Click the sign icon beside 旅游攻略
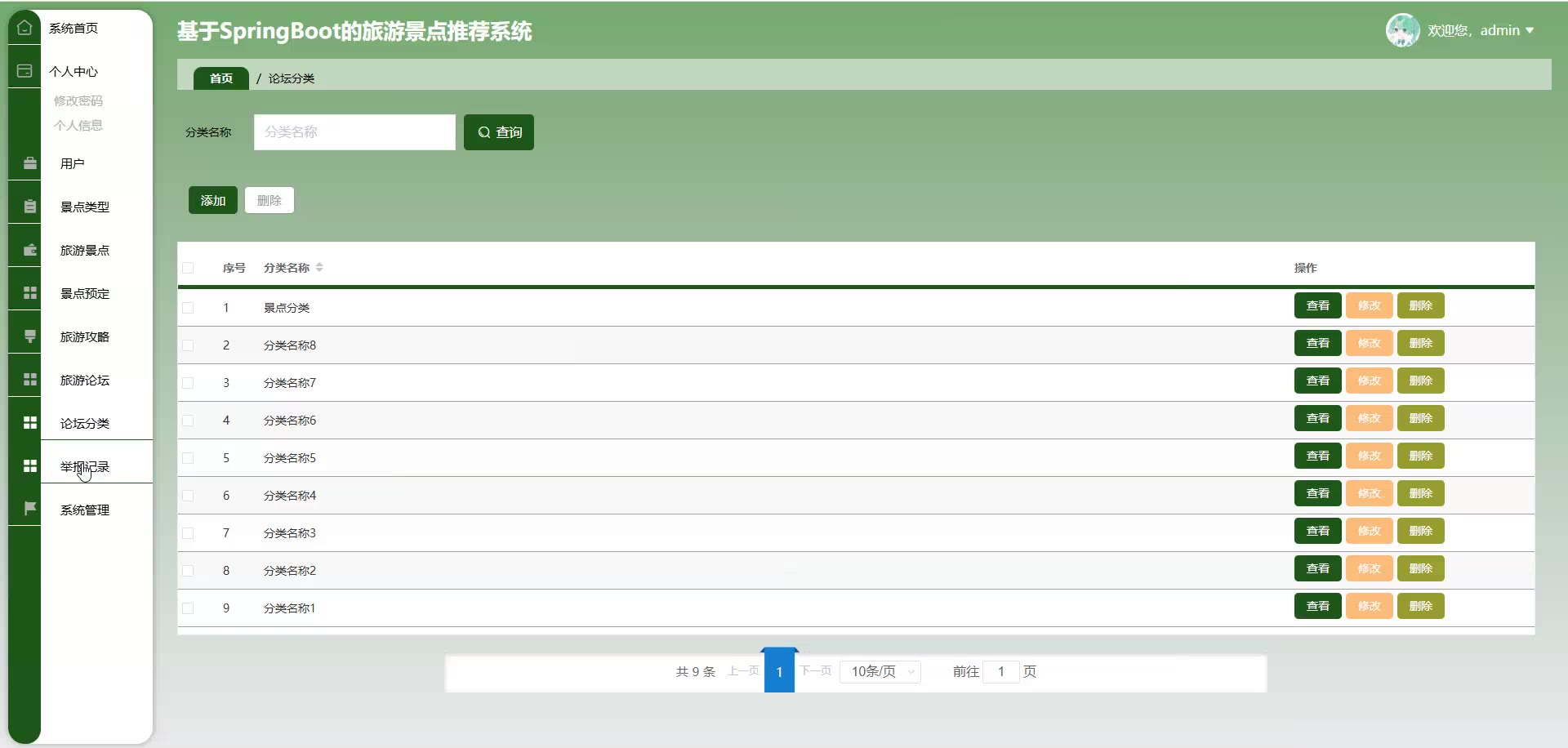Screen dimensions: 1568x748 (x=30, y=336)
